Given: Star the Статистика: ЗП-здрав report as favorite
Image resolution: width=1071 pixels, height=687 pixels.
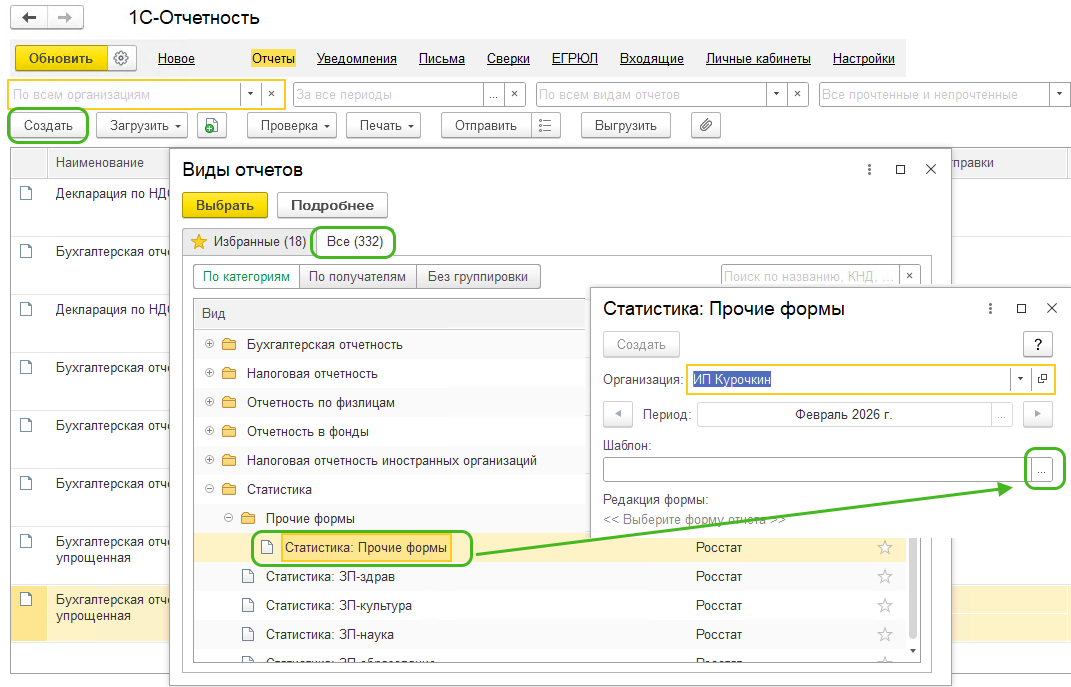Looking at the screenshot, I should (x=884, y=576).
